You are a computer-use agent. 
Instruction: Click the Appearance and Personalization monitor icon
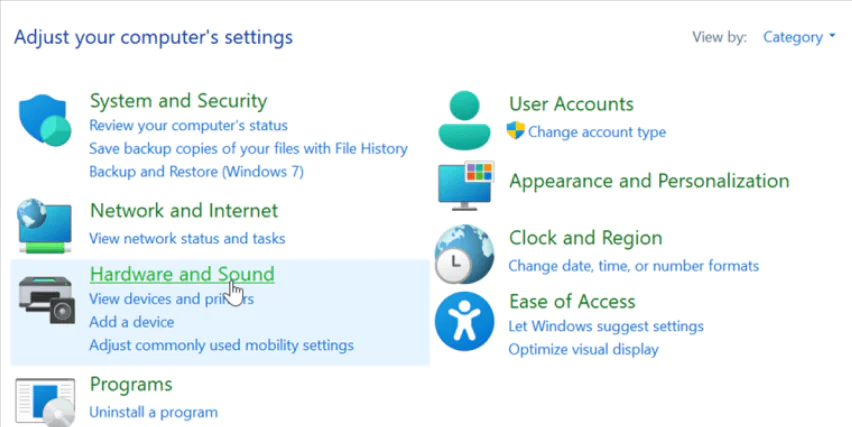coord(465,185)
